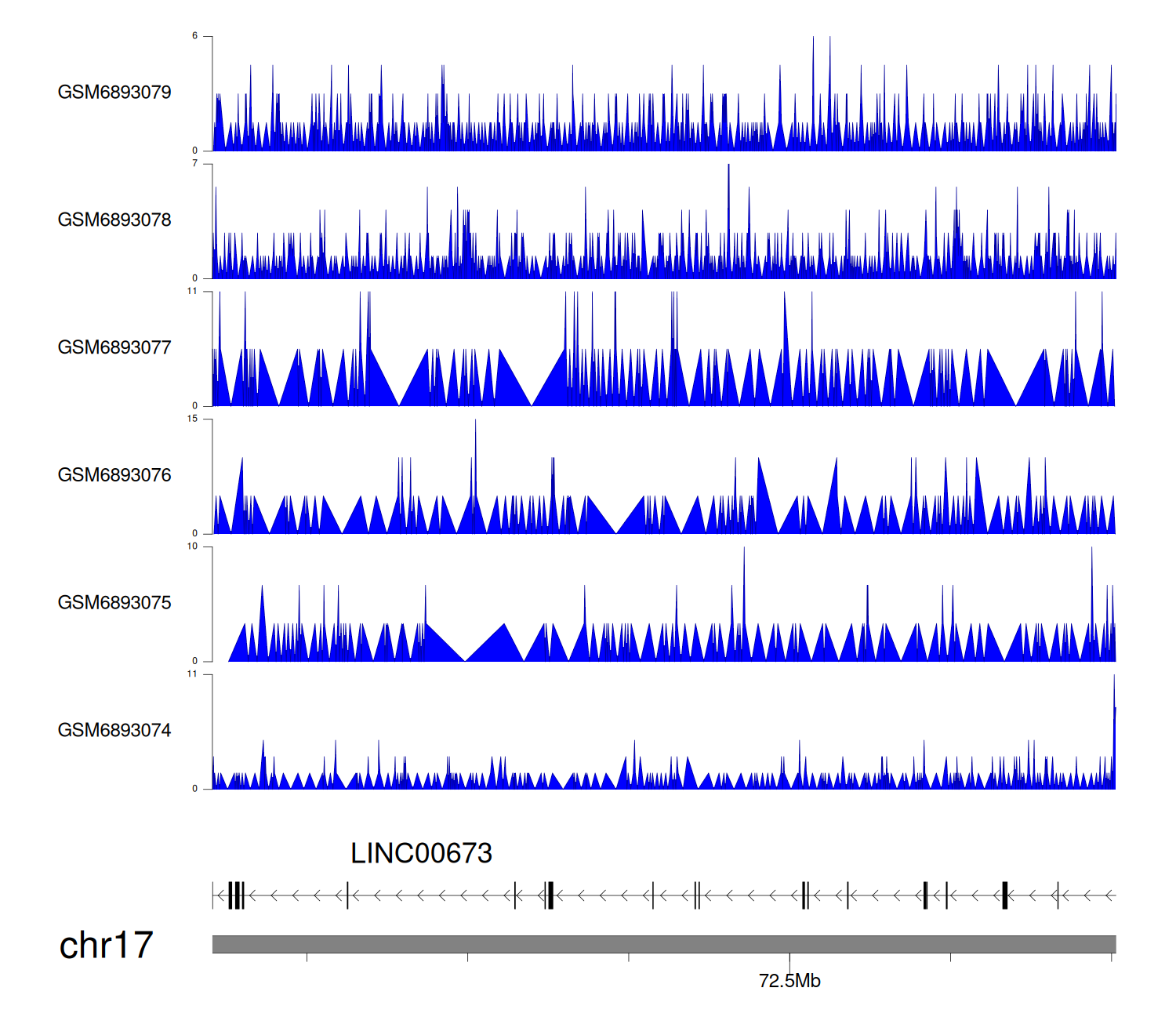Viewport: 1176px width, 1035px height.
Task: Click the y-axis maximum 6 of GSM6893079
Action: click(195, 36)
